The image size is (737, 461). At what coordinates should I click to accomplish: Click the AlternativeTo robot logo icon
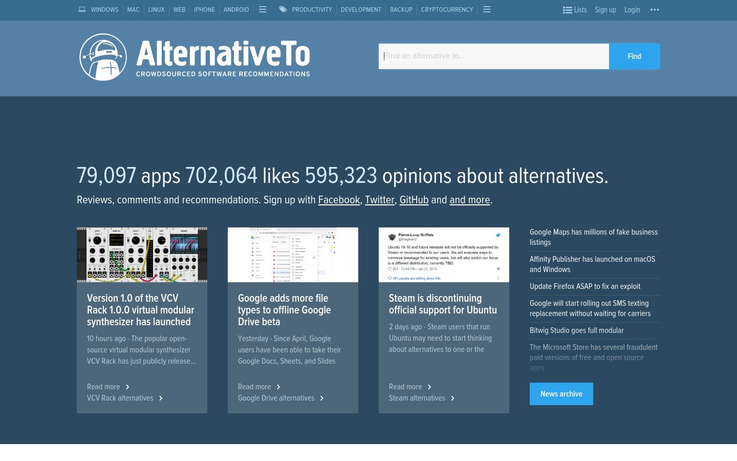103,57
